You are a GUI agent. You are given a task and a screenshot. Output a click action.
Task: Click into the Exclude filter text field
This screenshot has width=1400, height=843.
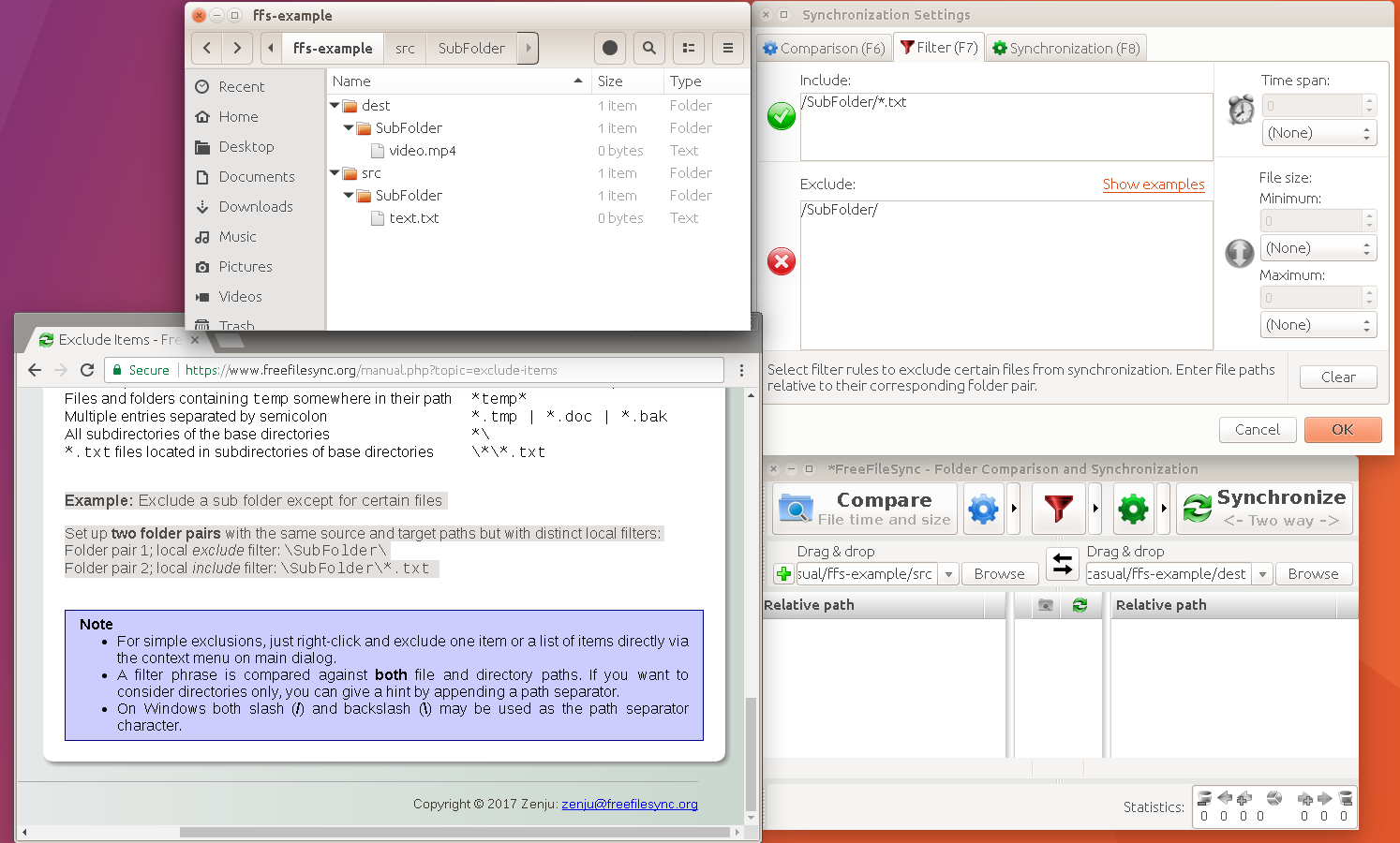point(1006,274)
